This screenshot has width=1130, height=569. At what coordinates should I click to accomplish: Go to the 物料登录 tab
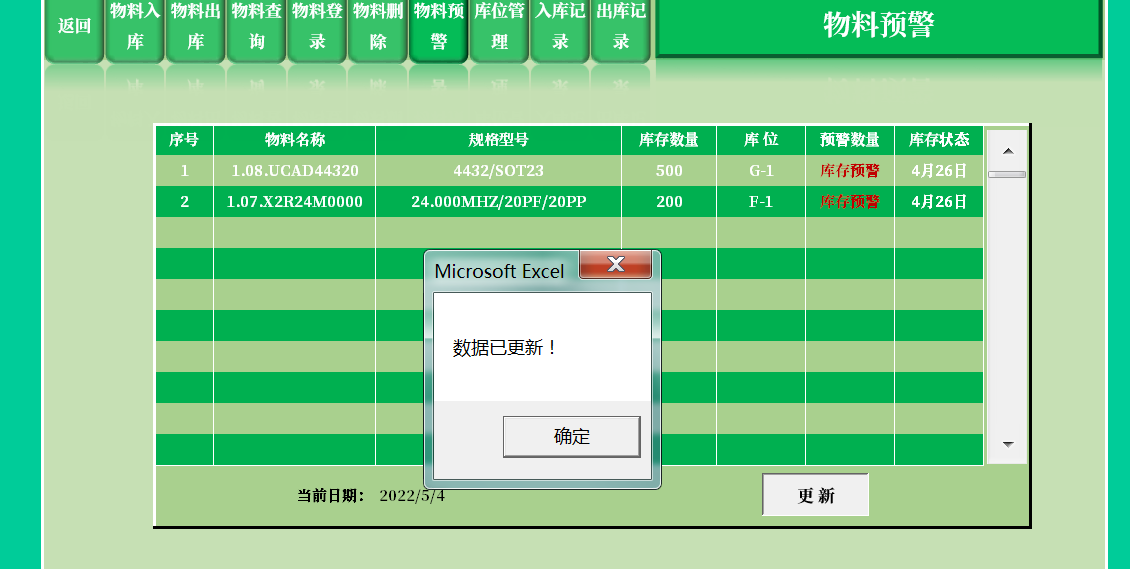(317, 29)
